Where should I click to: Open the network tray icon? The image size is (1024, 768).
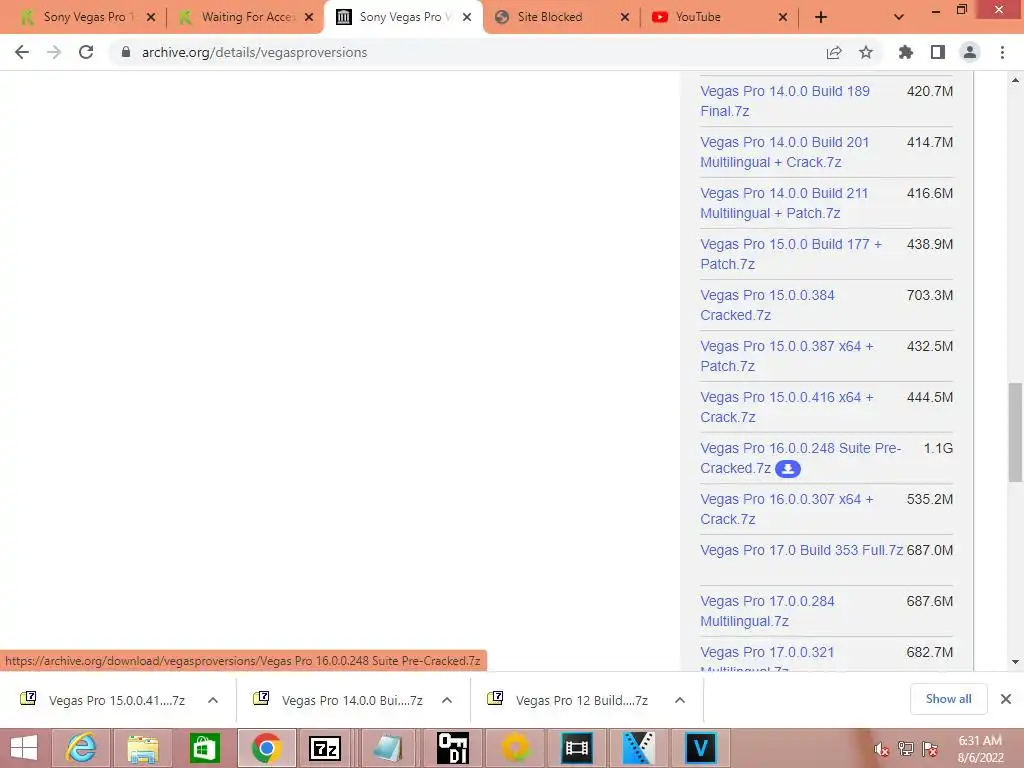[x=905, y=749]
